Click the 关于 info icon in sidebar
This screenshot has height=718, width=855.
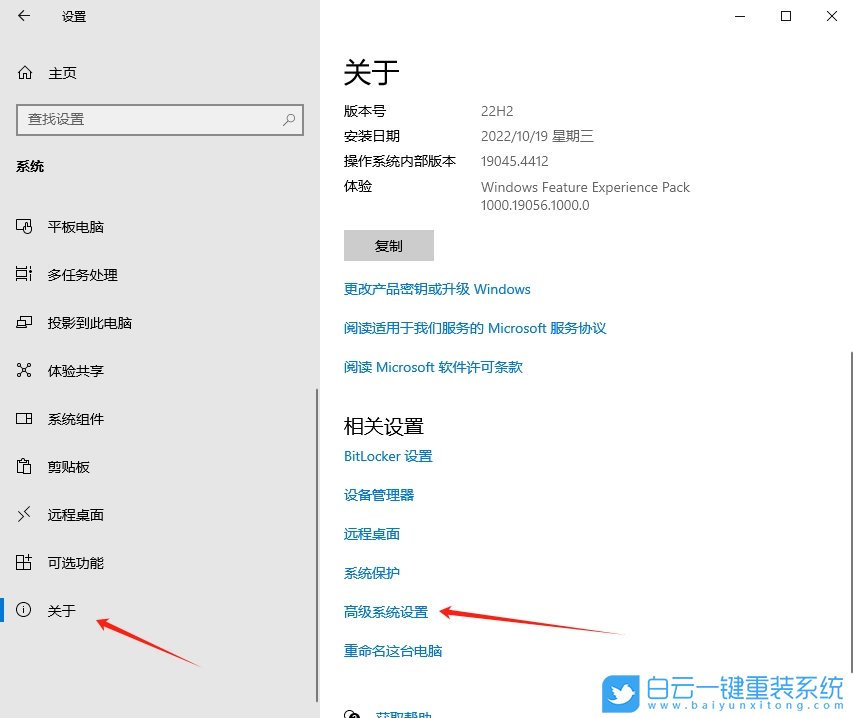coord(22,610)
